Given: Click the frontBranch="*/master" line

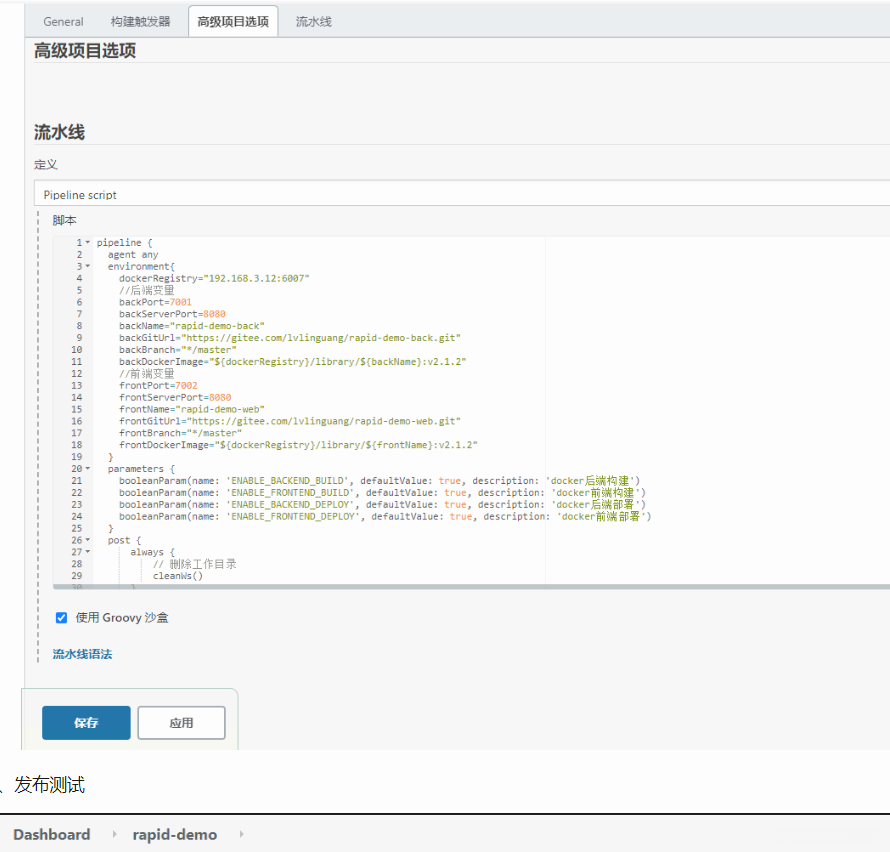Looking at the screenshot, I should 180,433.
